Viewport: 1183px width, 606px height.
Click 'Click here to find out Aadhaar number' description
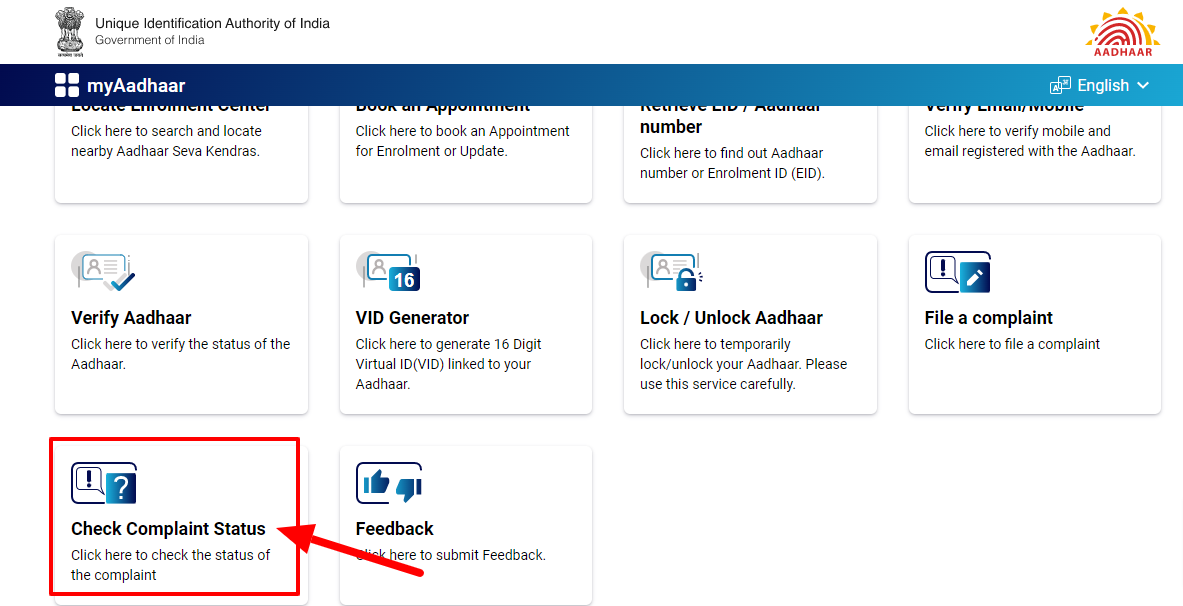click(732, 163)
